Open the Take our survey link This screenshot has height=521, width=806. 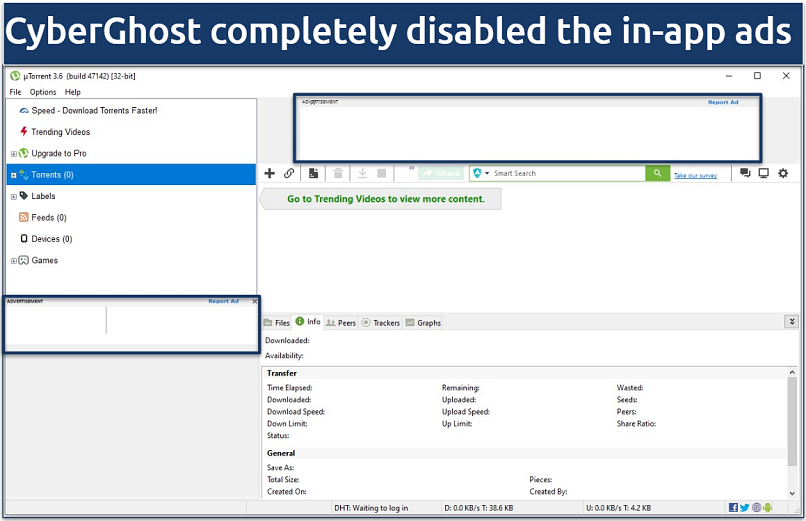coord(695,175)
